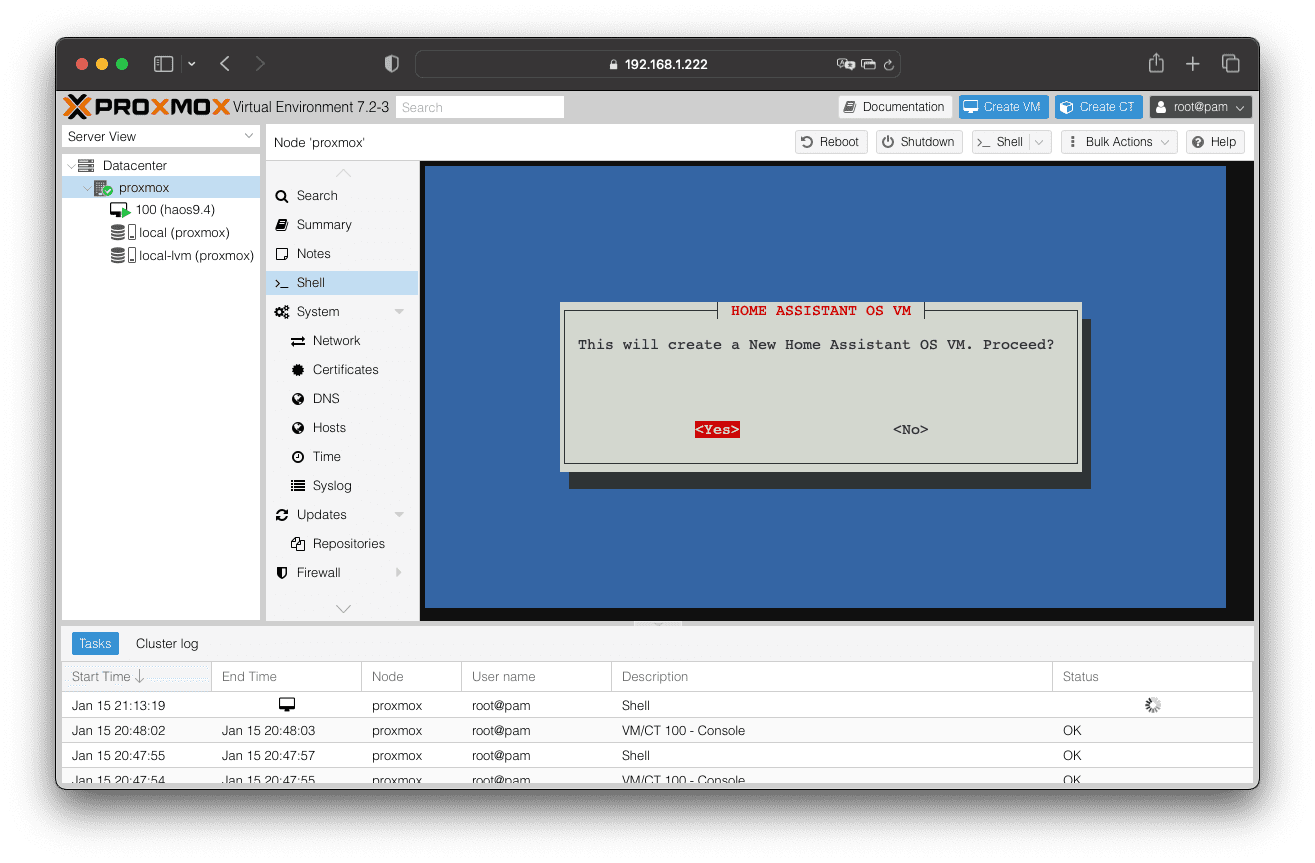This screenshot has height=863, width=1315.
Task: Click Create CT button
Action: [x=1098, y=107]
